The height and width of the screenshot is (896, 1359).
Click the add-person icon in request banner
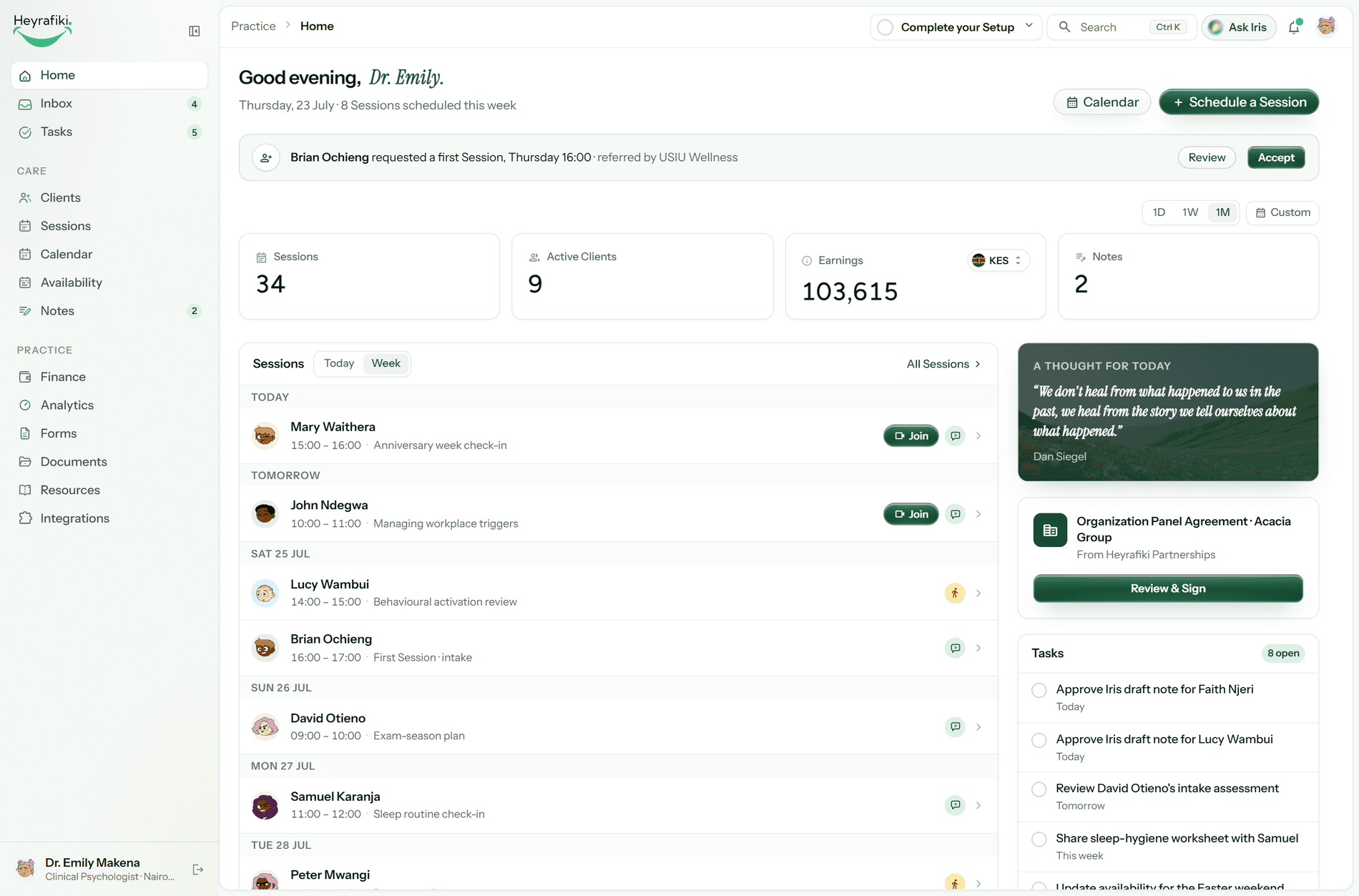click(266, 157)
